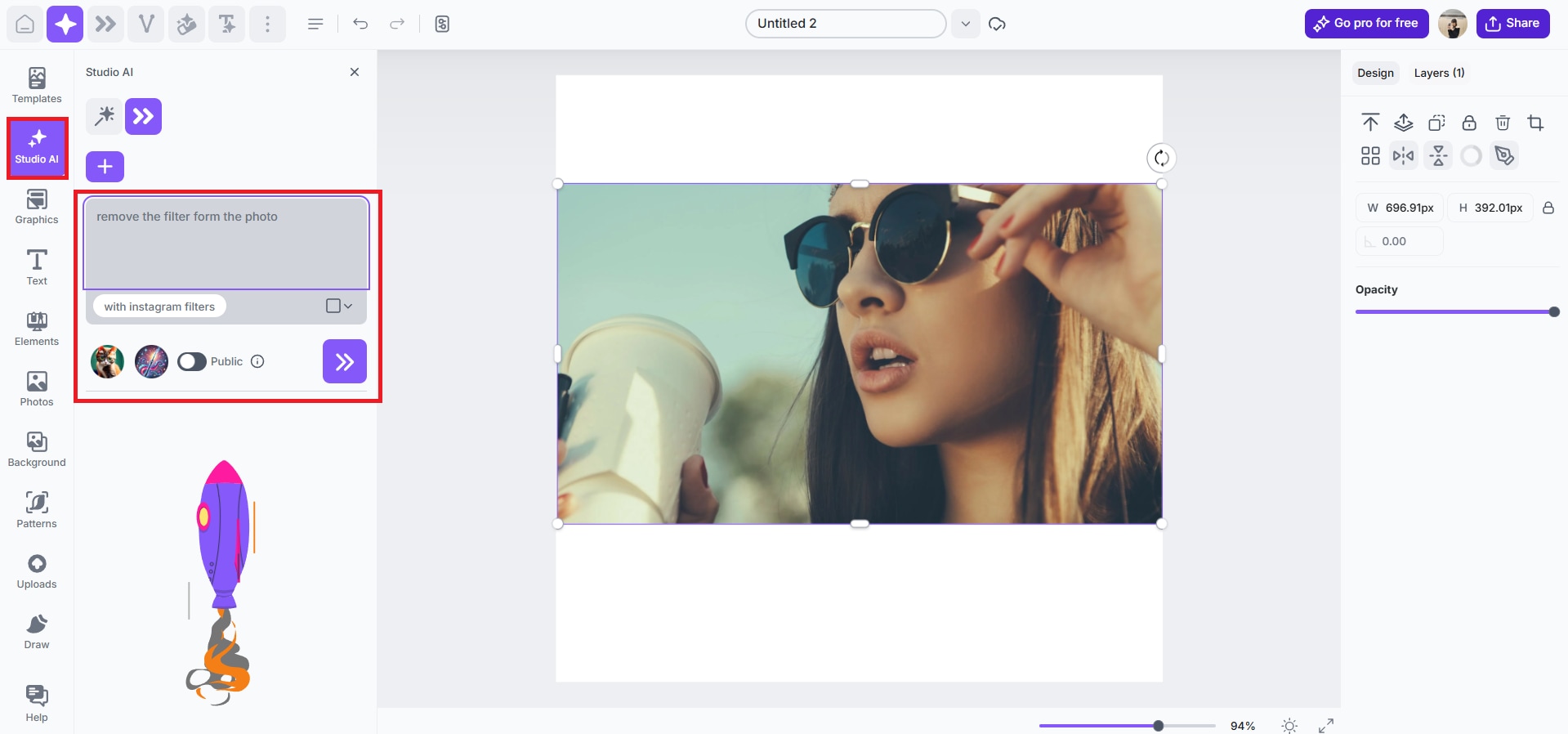Click the layer ordering stack icon
1568x734 pixels.
[1404, 123]
